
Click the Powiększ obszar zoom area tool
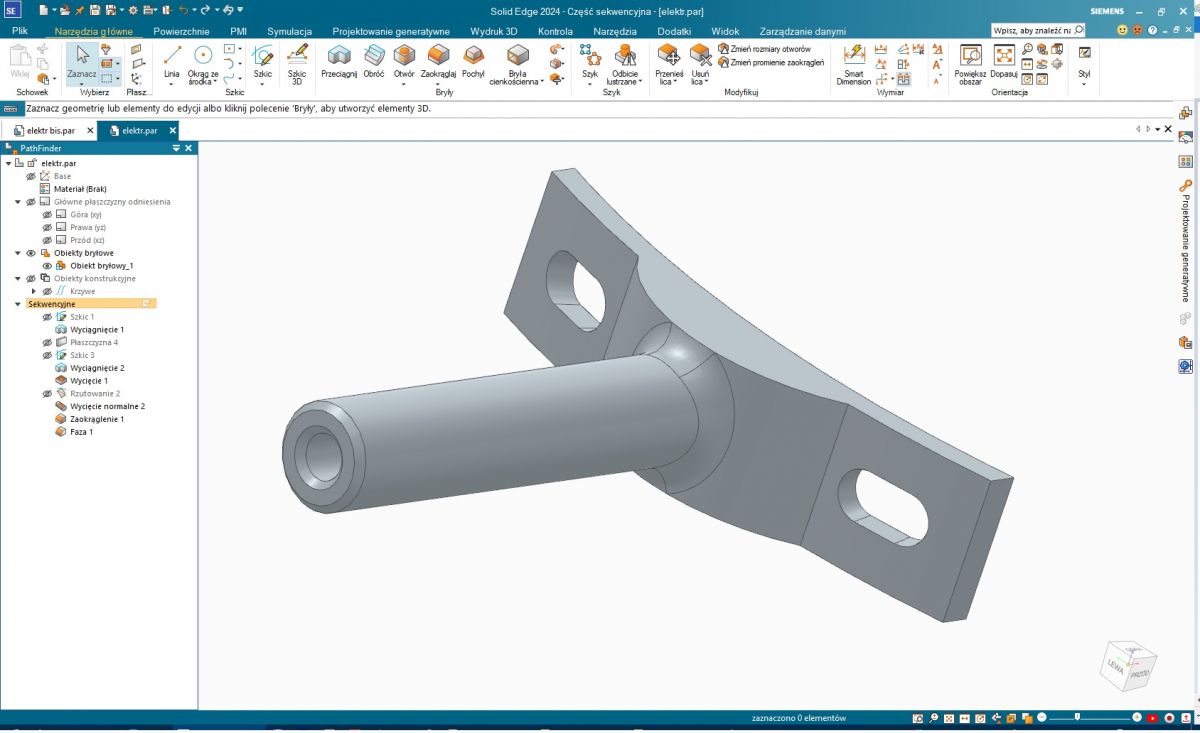pyautogui.click(x=970, y=62)
